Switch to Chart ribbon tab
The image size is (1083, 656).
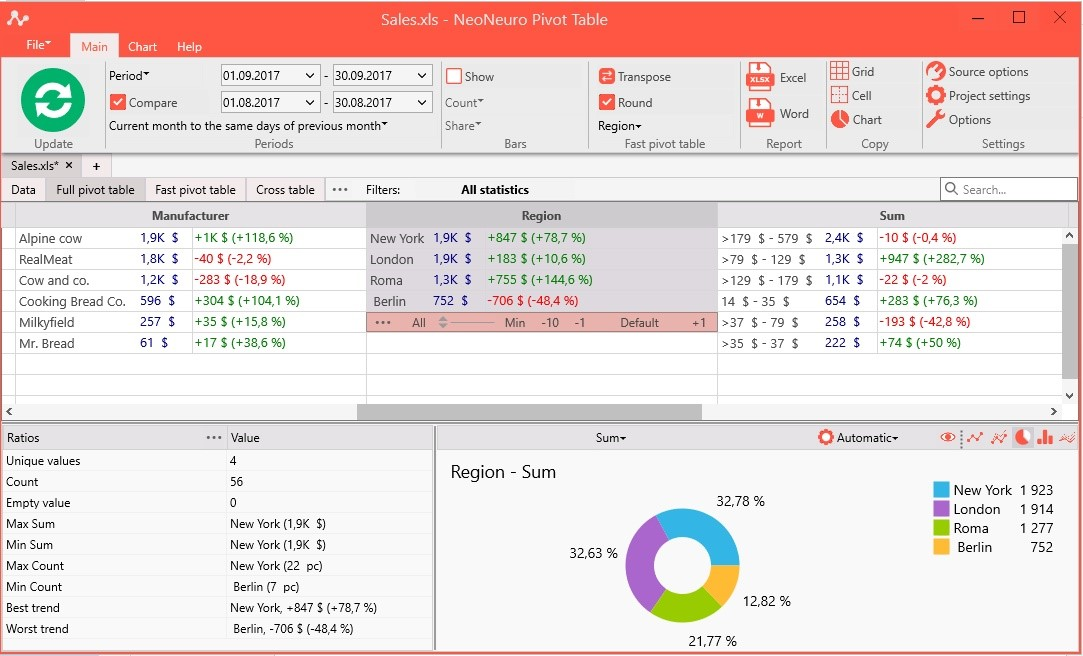tap(142, 46)
